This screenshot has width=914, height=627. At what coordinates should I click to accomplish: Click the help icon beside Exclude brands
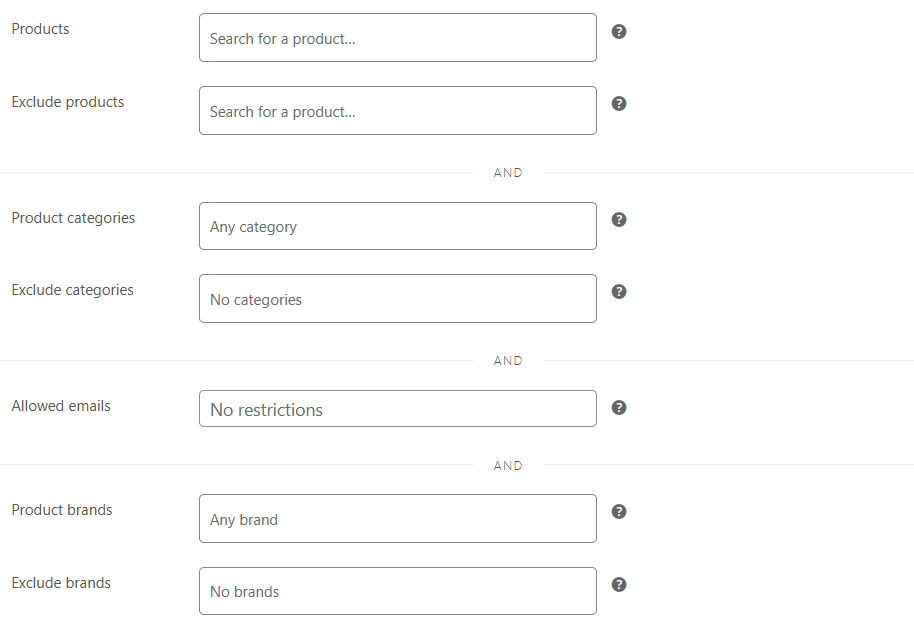[619, 584]
